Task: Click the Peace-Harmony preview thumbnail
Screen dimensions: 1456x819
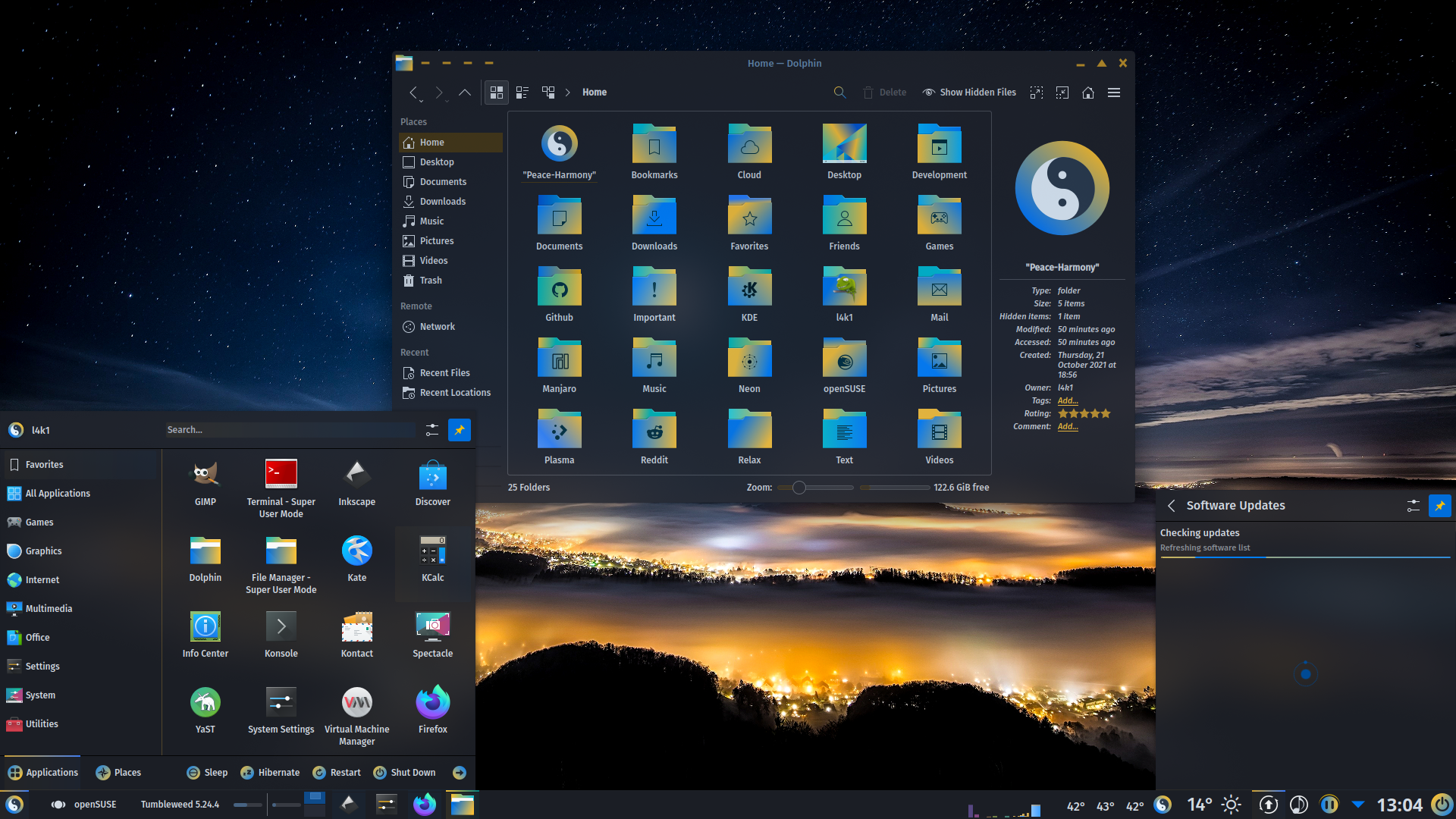Action: click(x=1062, y=188)
